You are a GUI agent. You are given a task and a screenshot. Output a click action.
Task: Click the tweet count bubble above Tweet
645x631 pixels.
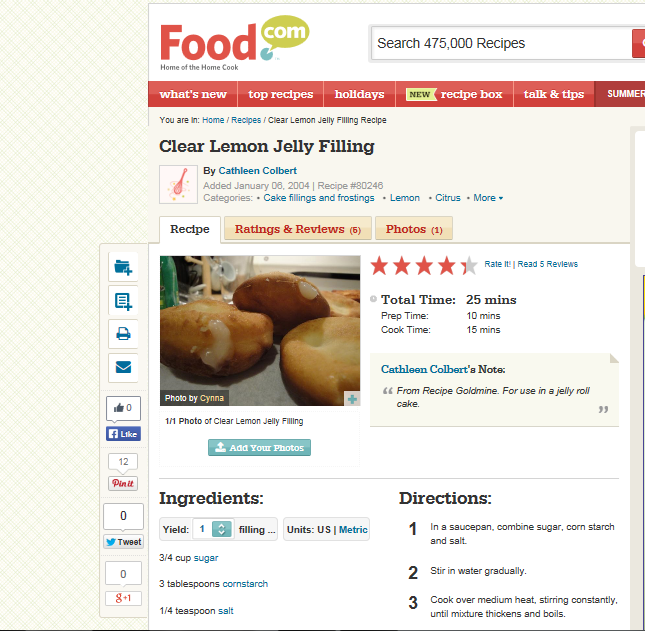pos(123,516)
